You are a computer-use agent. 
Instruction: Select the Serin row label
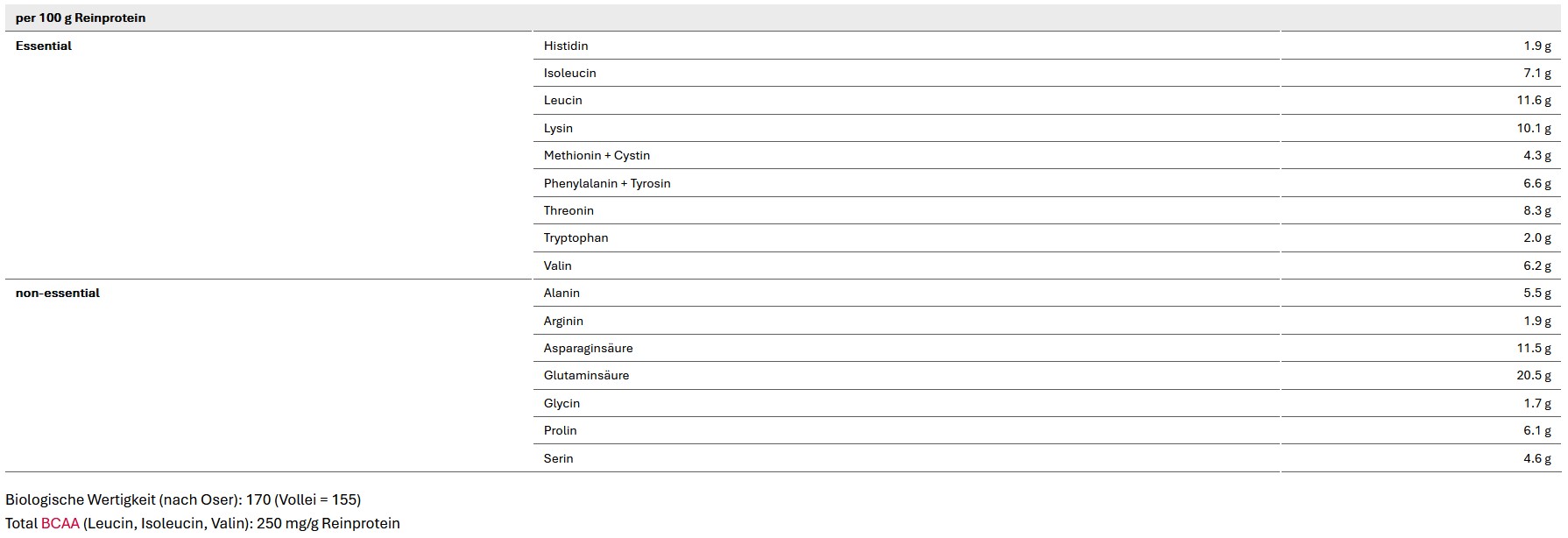[x=558, y=458]
